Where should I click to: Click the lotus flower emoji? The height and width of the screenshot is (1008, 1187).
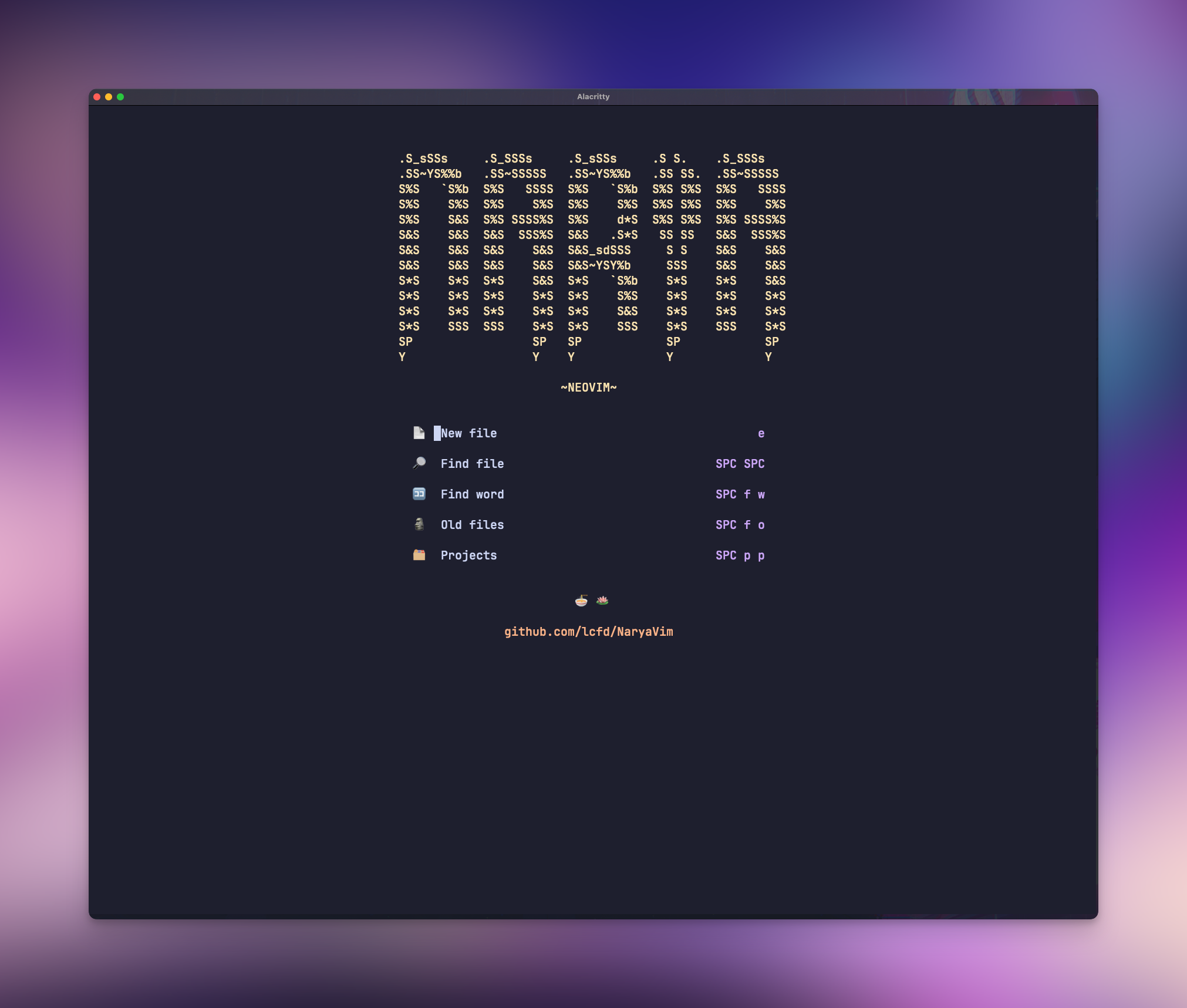tap(602, 601)
